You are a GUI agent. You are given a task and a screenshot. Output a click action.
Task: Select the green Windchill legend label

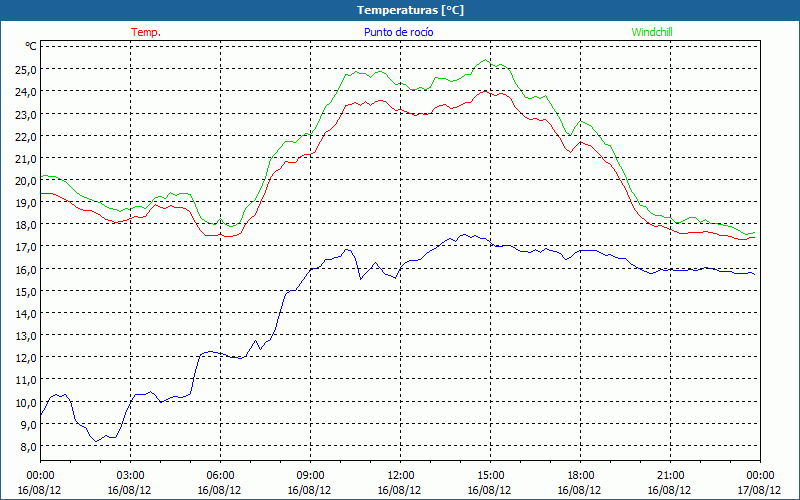pyautogui.click(x=652, y=32)
